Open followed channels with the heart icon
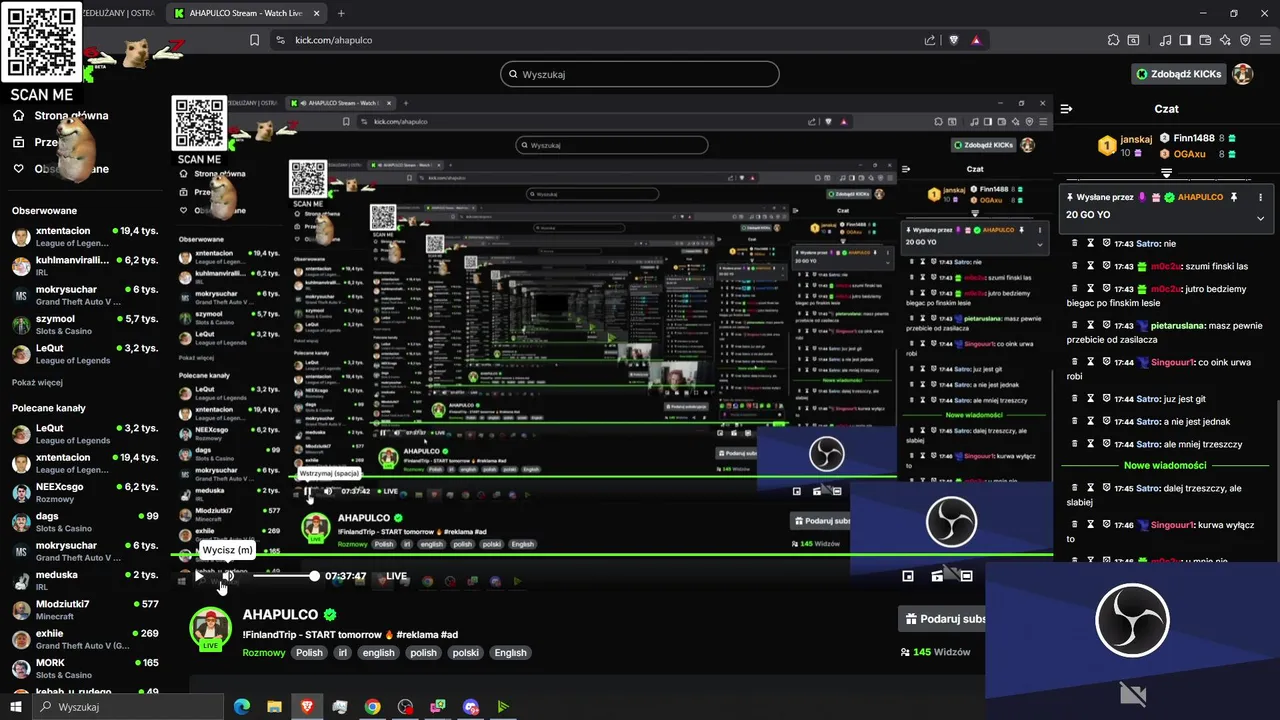This screenshot has width=1280, height=720. tap(18, 169)
